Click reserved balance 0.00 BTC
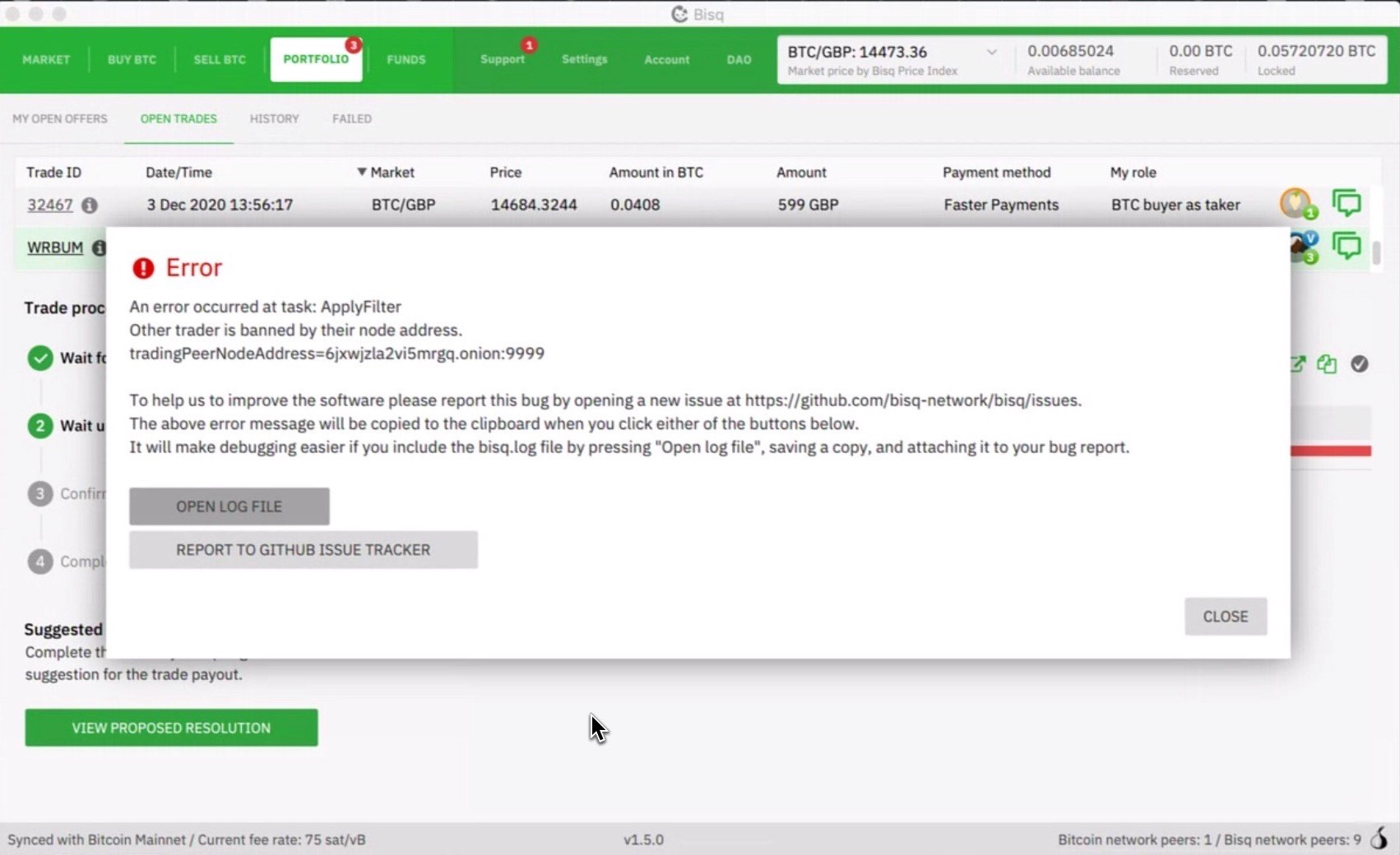This screenshot has width=1400, height=855. point(1201,51)
